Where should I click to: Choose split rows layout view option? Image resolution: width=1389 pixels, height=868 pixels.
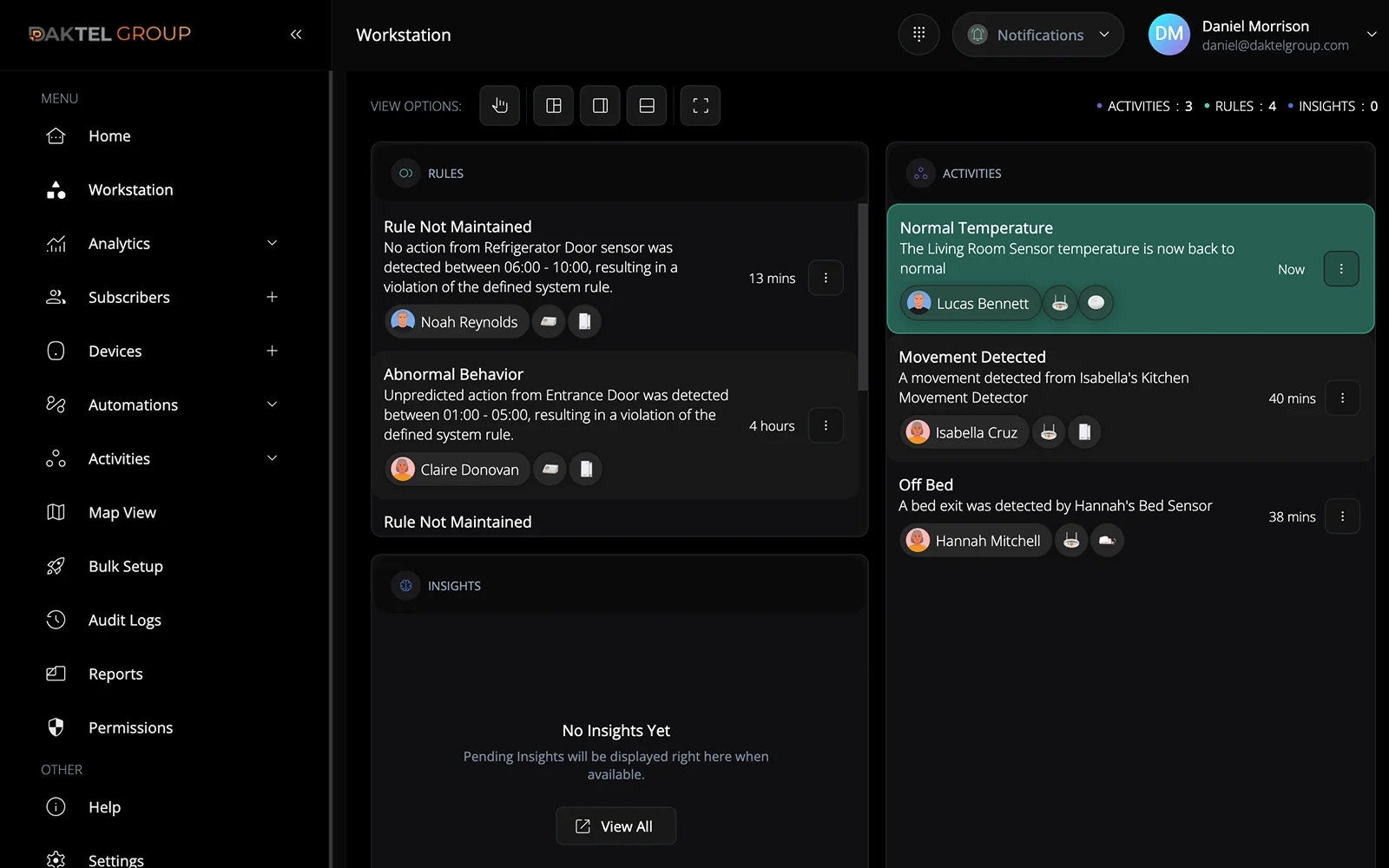647,106
